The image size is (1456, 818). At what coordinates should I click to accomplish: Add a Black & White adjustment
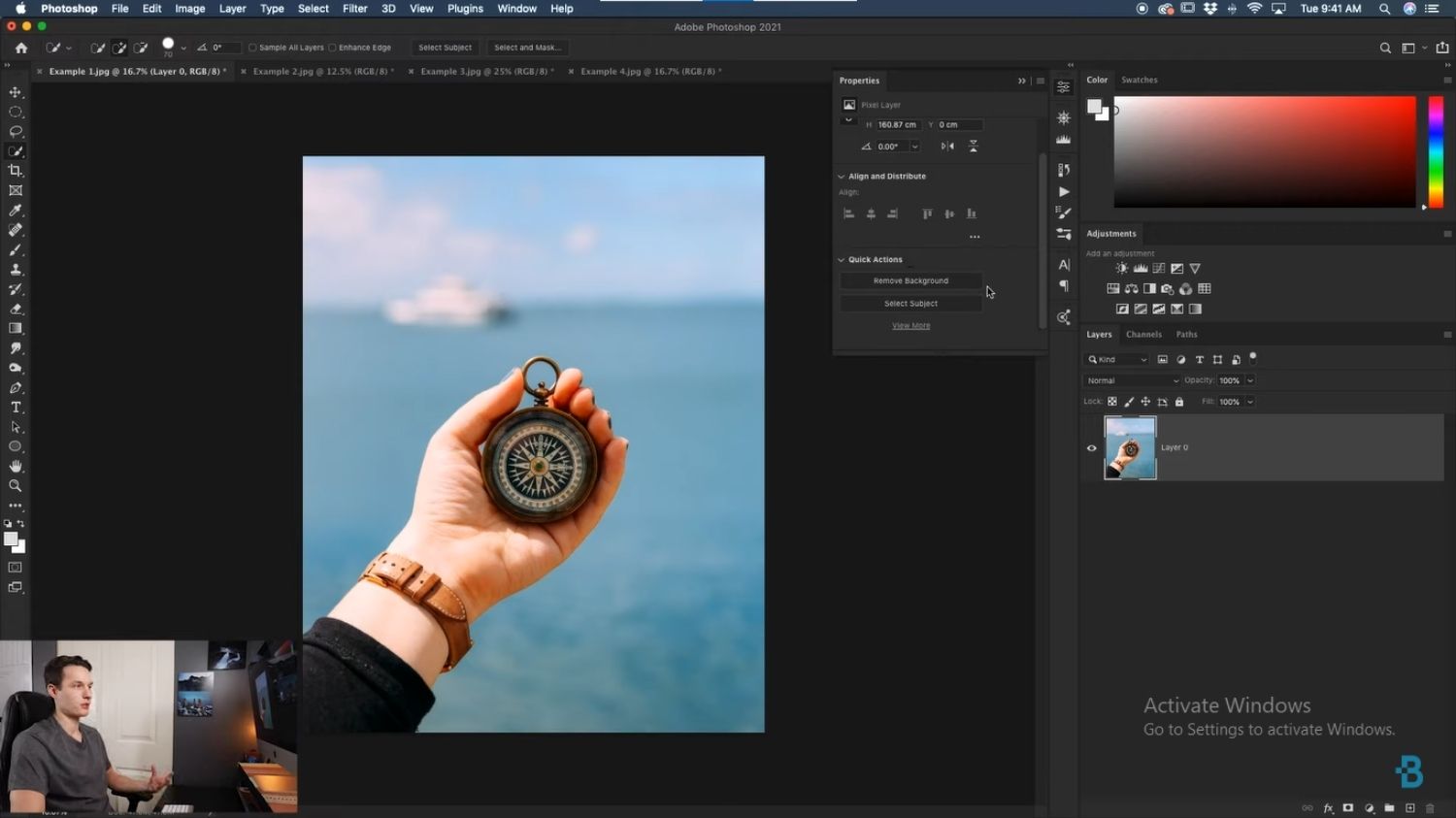click(x=1150, y=288)
